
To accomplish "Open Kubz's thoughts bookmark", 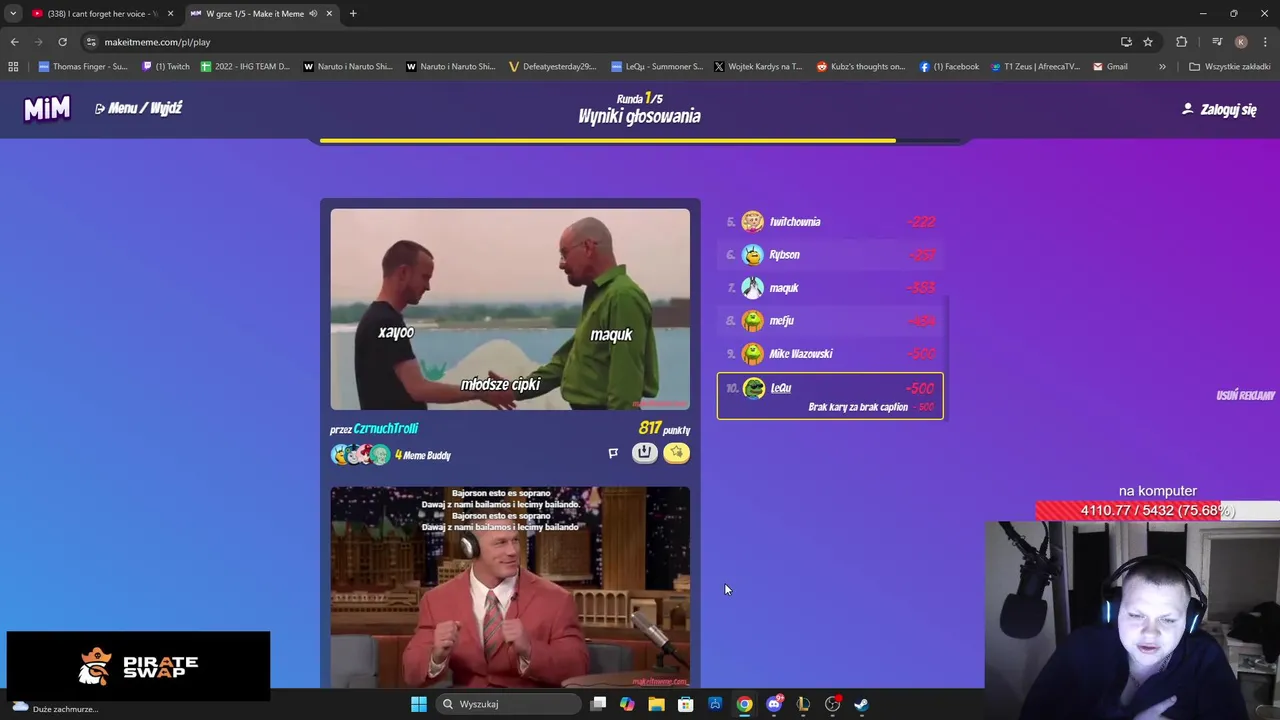I will [x=861, y=67].
